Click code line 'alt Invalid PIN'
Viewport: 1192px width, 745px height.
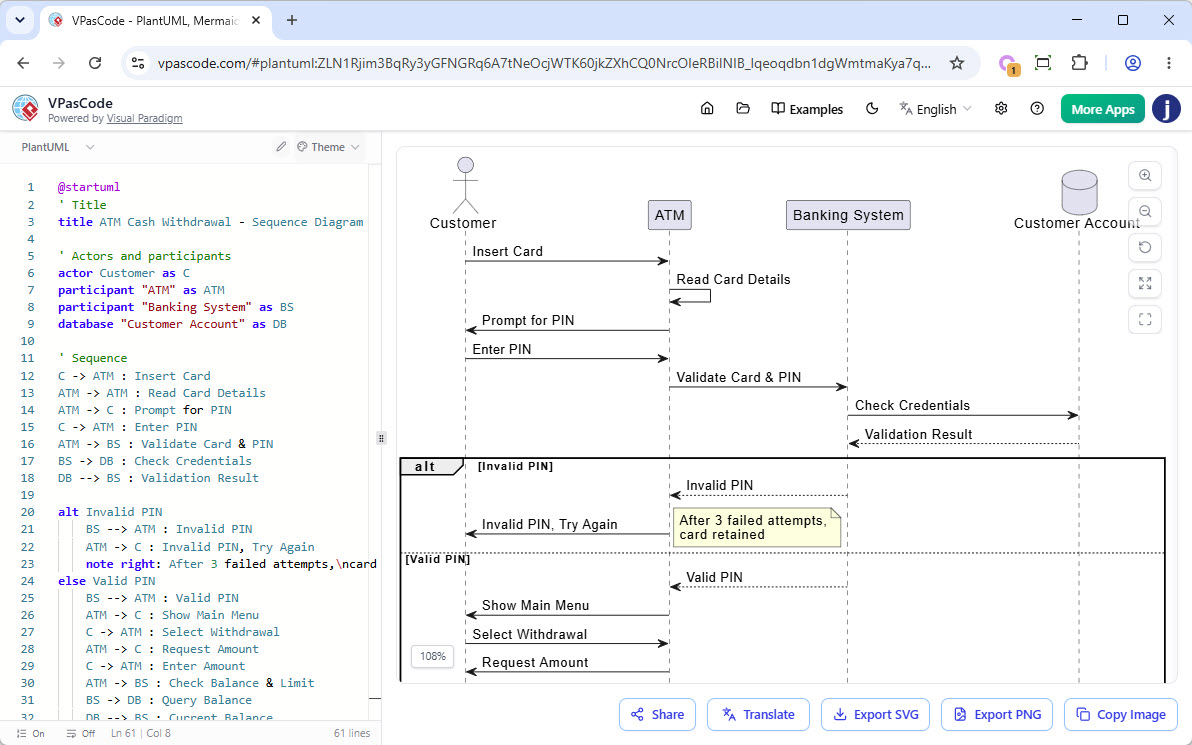[x=110, y=512]
